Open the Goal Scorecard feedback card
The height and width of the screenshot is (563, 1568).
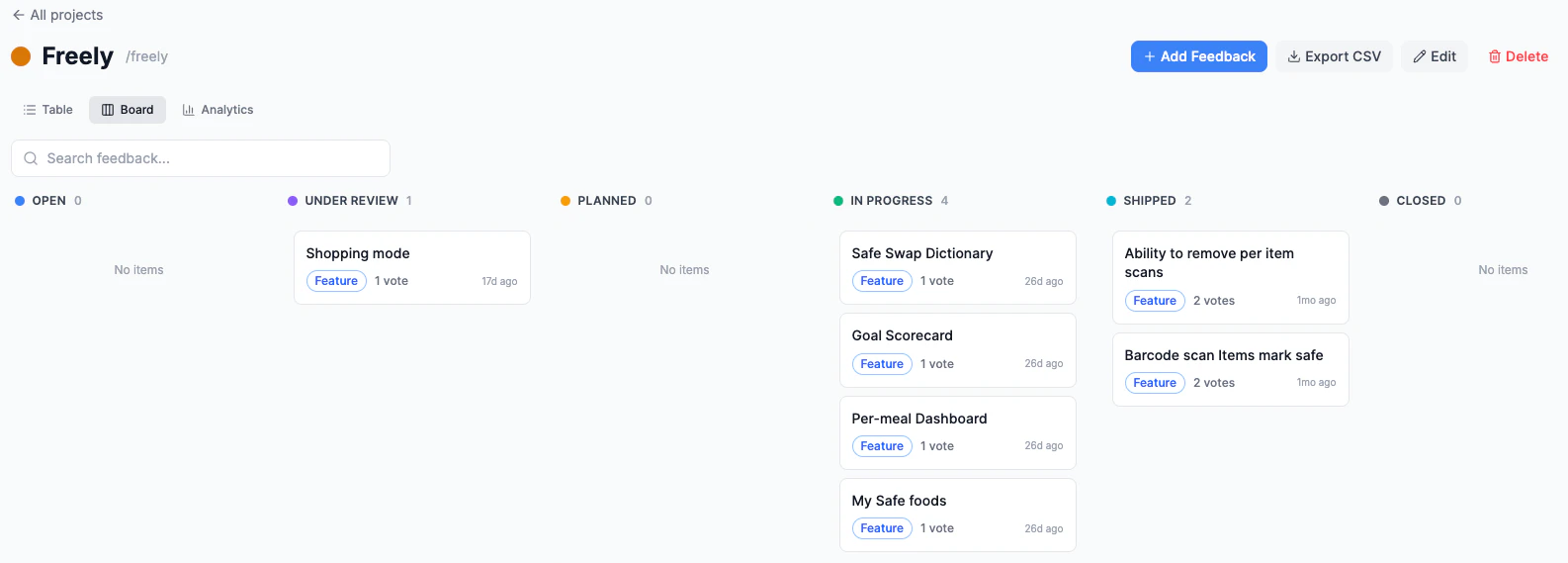click(x=958, y=350)
